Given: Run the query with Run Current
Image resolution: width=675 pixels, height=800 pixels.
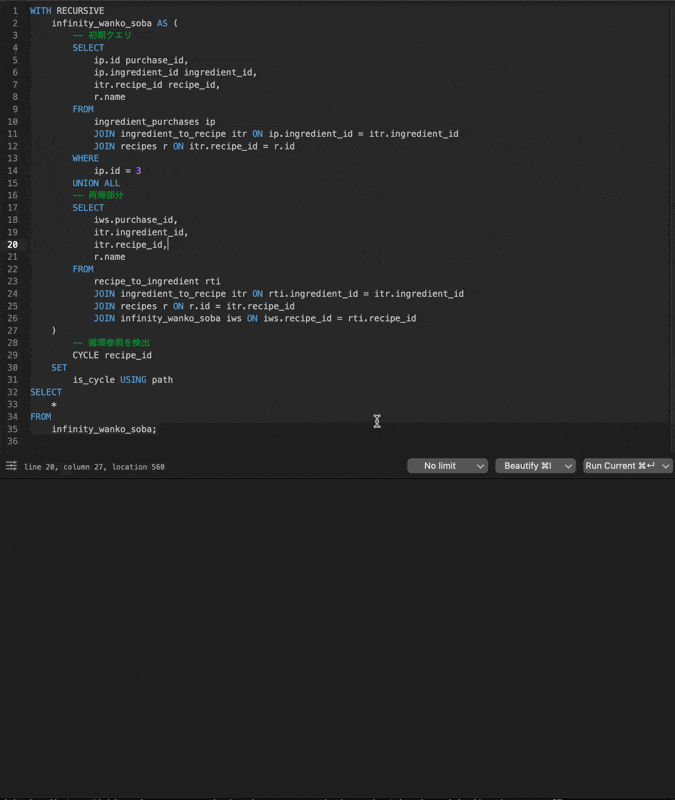Looking at the screenshot, I should click(x=620, y=466).
